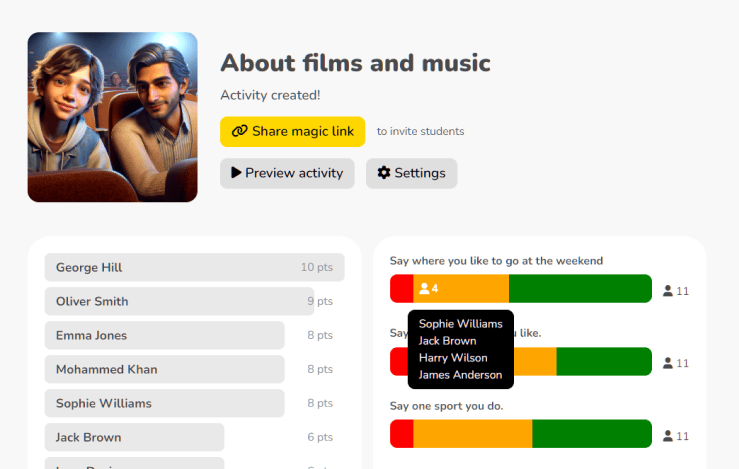Click the gear icon beside Settings

pyautogui.click(x=384, y=173)
